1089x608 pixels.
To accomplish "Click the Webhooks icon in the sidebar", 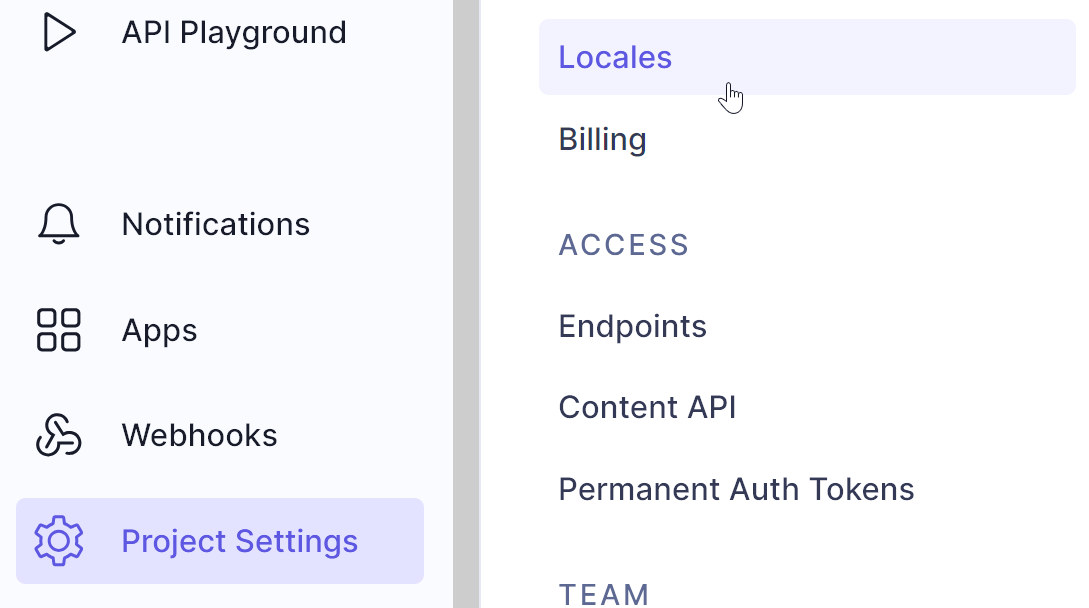I will coord(59,435).
